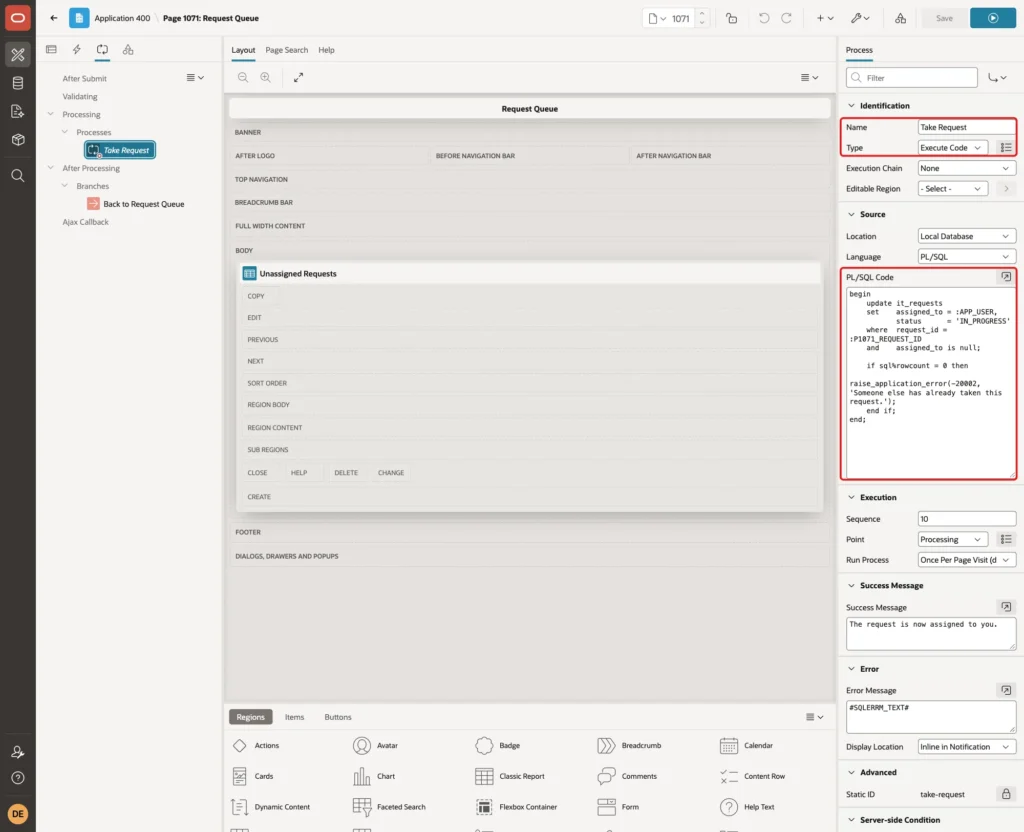This screenshot has height=832, width=1024.
Task: Click the property Filter search field
Action: (912, 78)
